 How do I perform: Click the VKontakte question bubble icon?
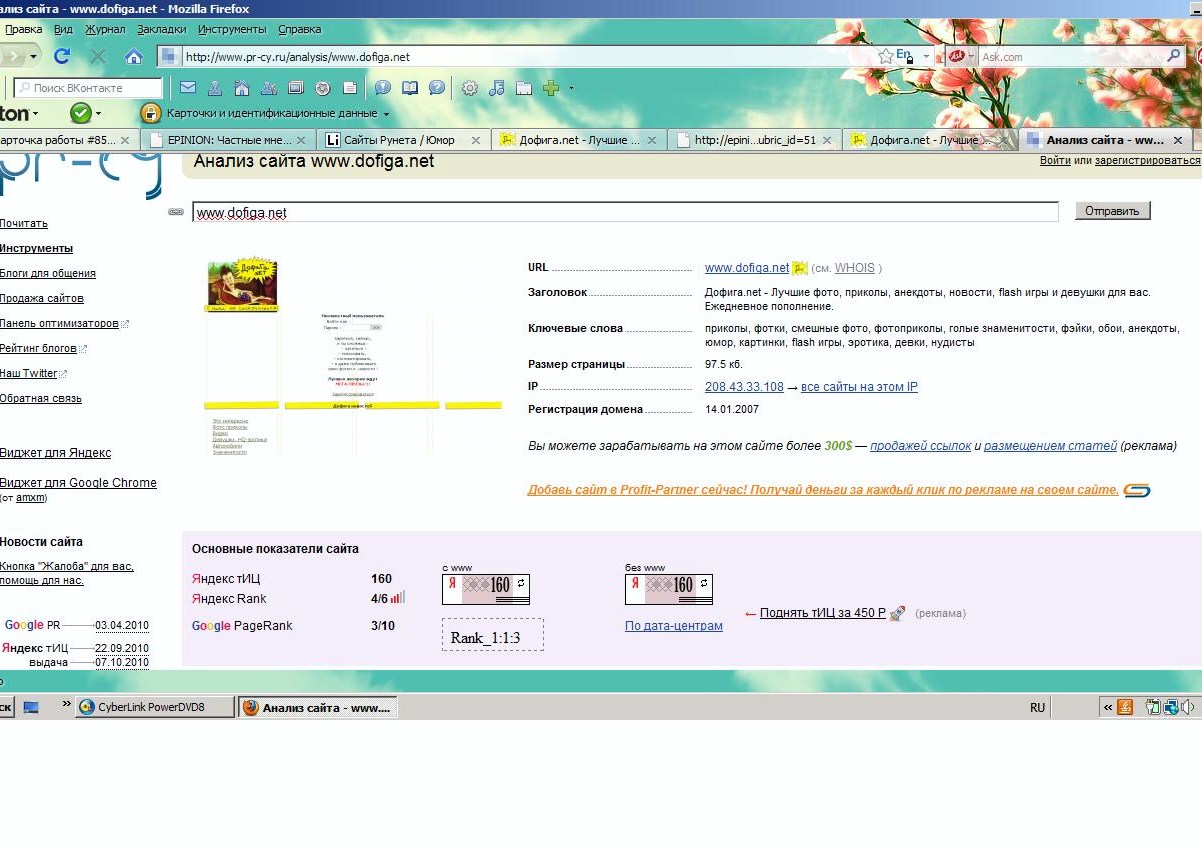click(437, 88)
